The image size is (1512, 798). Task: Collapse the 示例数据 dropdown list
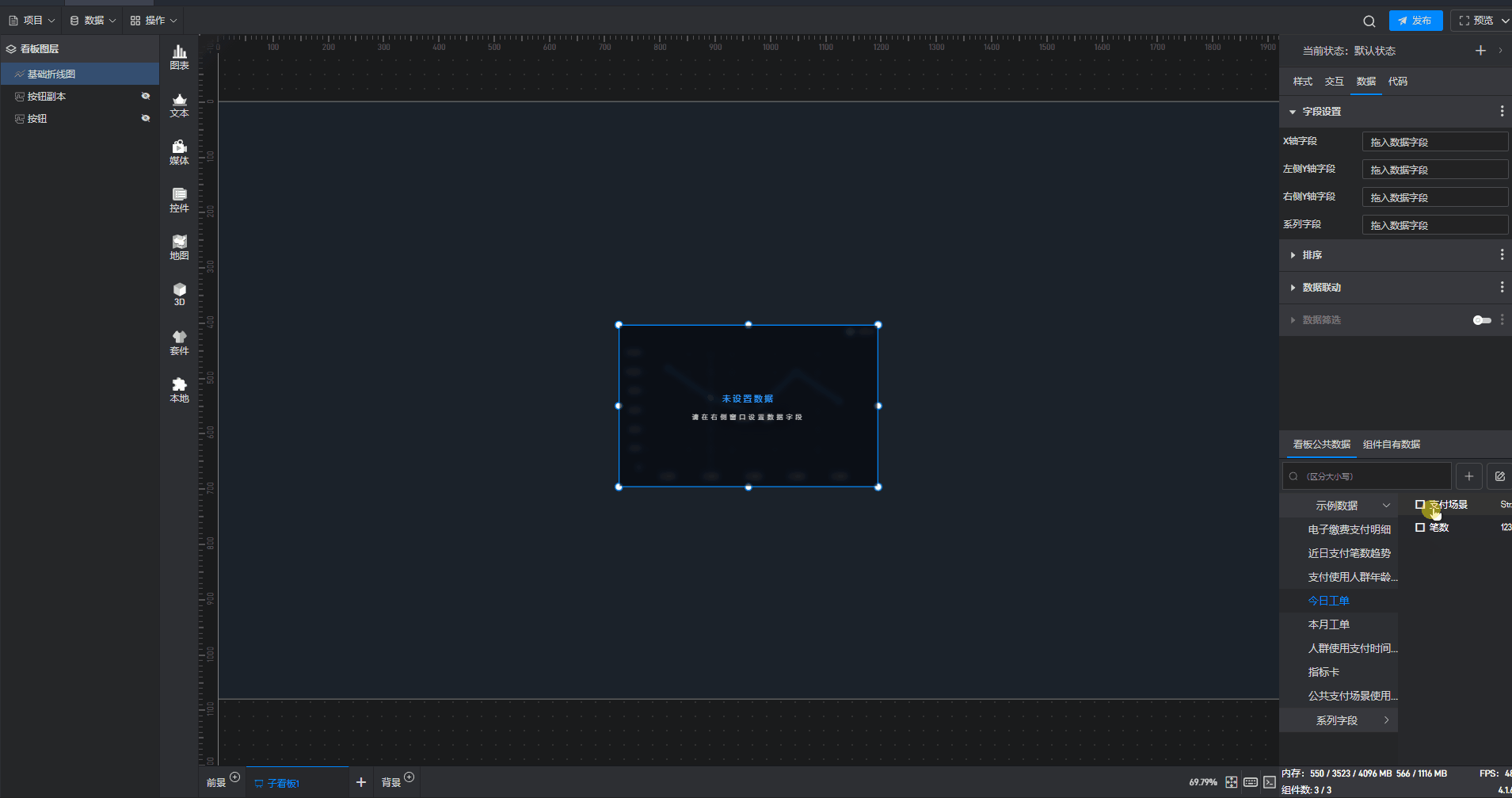[1386, 506]
